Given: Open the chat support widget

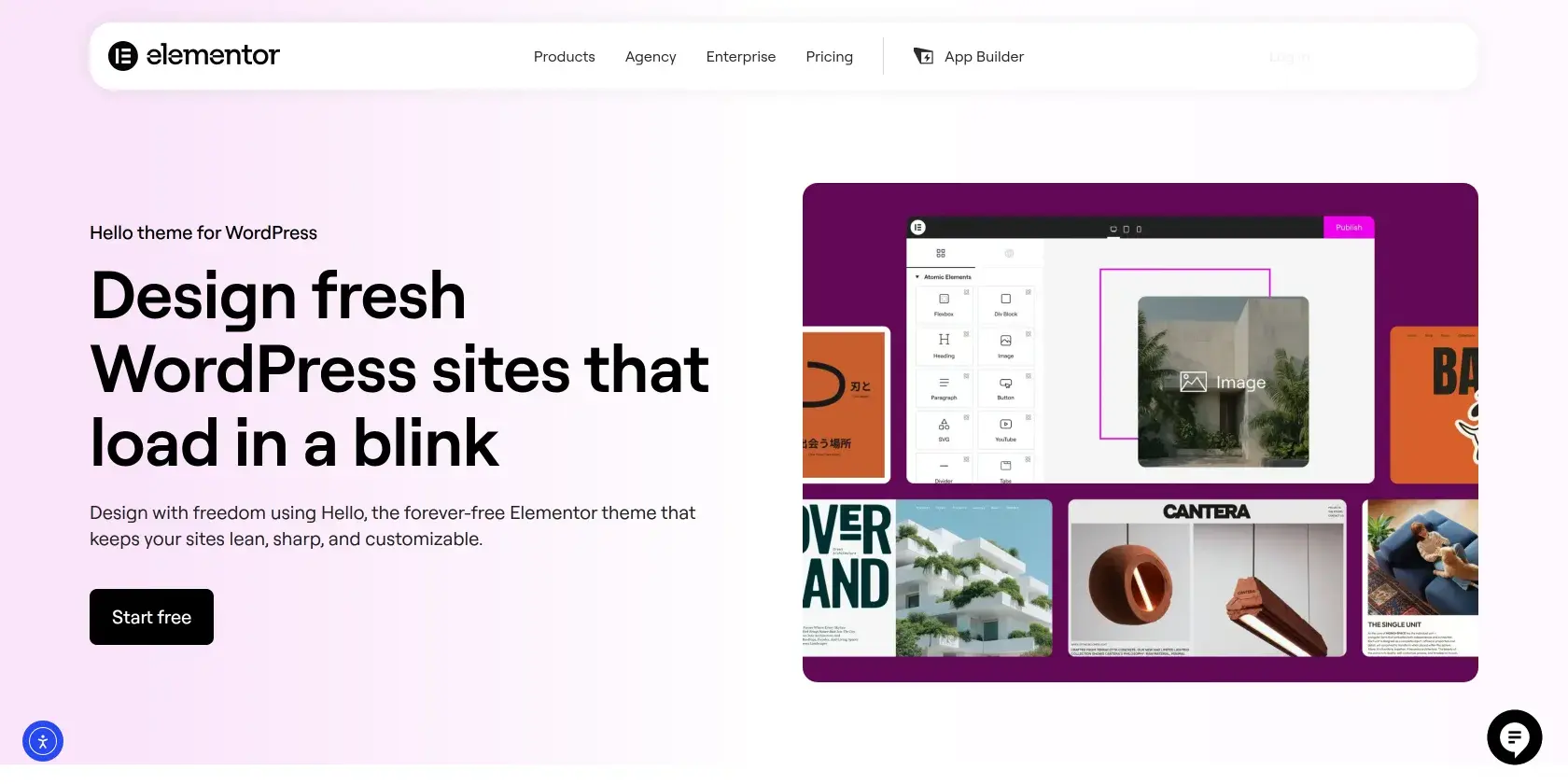Looking at the screenshot, I should click(x=1514, y=737).
